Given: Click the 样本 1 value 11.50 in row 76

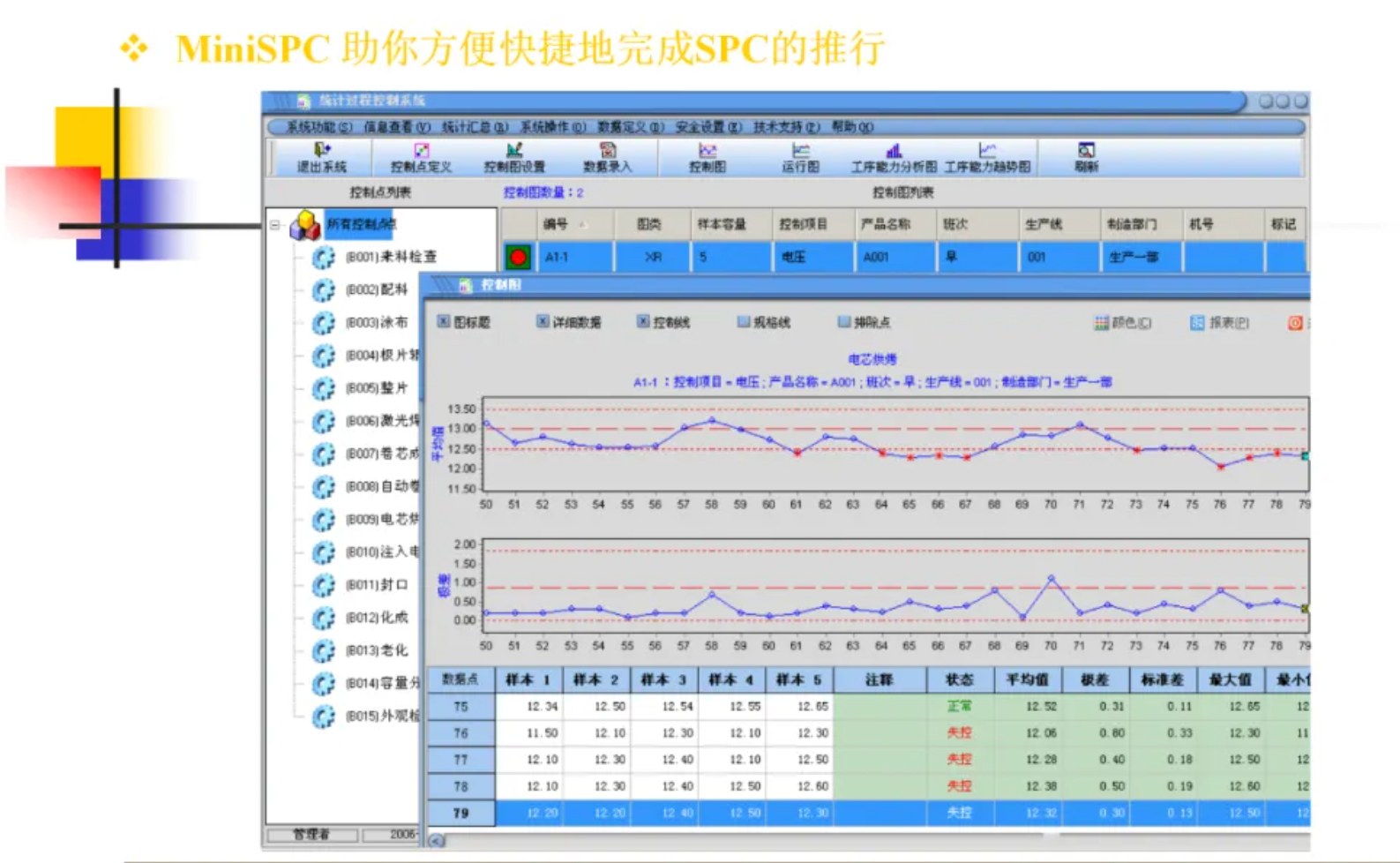Looking at the screenshot, I should pos(529,733).
